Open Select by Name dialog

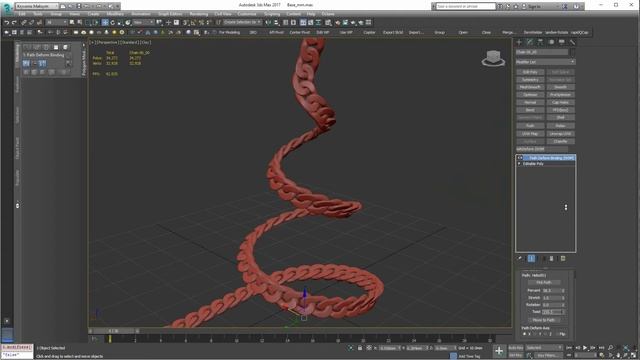80,22
